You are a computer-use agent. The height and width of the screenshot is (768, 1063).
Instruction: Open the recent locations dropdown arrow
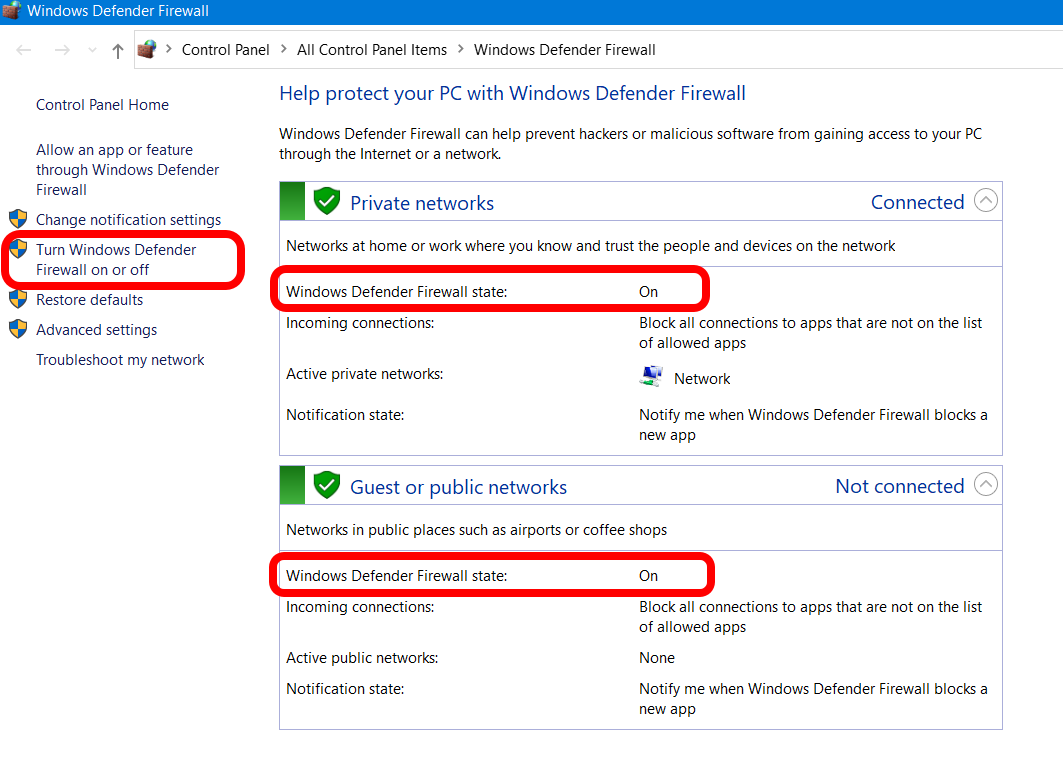93,50
